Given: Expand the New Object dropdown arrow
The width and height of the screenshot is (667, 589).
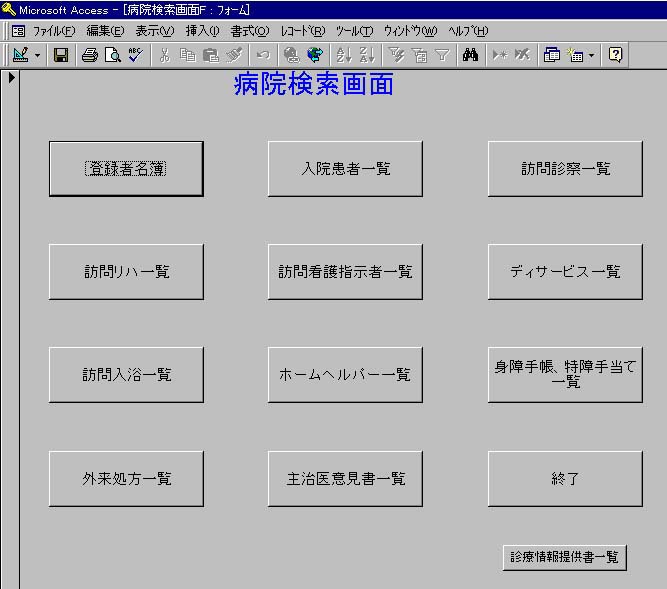Looking at the screenshot, I should coord(591,55).
